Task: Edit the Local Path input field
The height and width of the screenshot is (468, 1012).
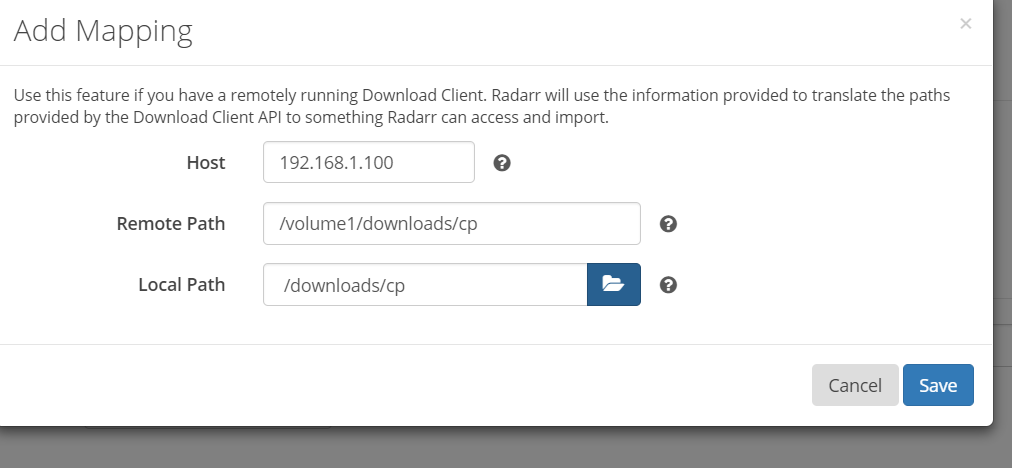Action: tap(425, 284)
